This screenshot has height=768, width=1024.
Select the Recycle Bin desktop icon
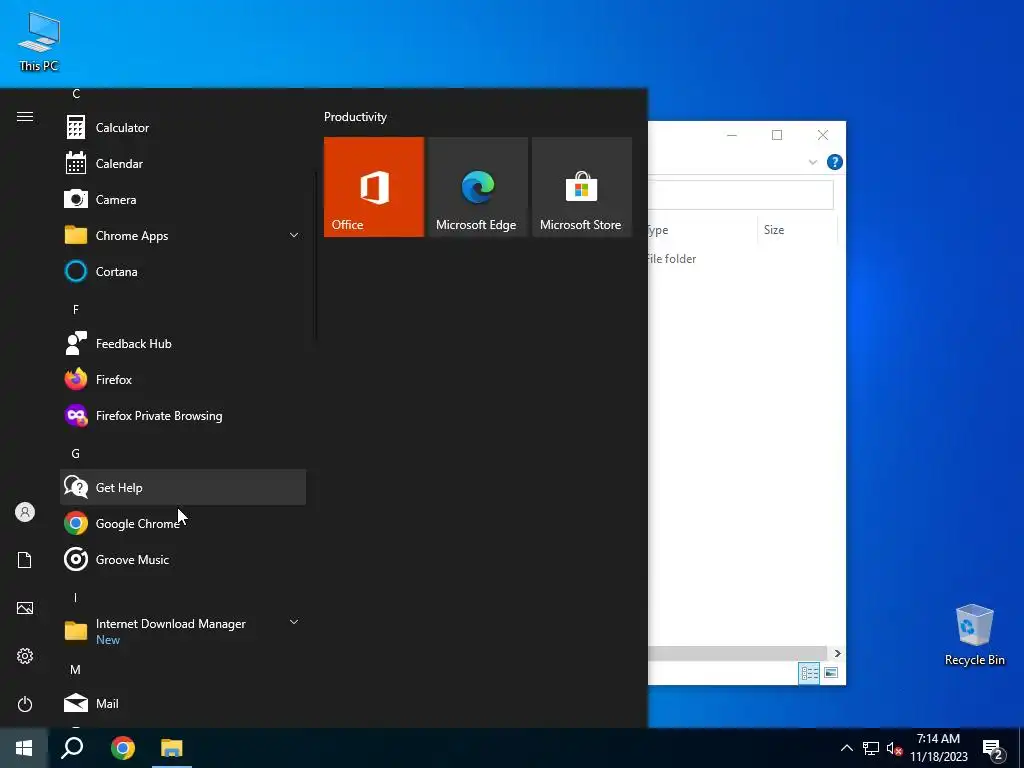click(974, 635)
